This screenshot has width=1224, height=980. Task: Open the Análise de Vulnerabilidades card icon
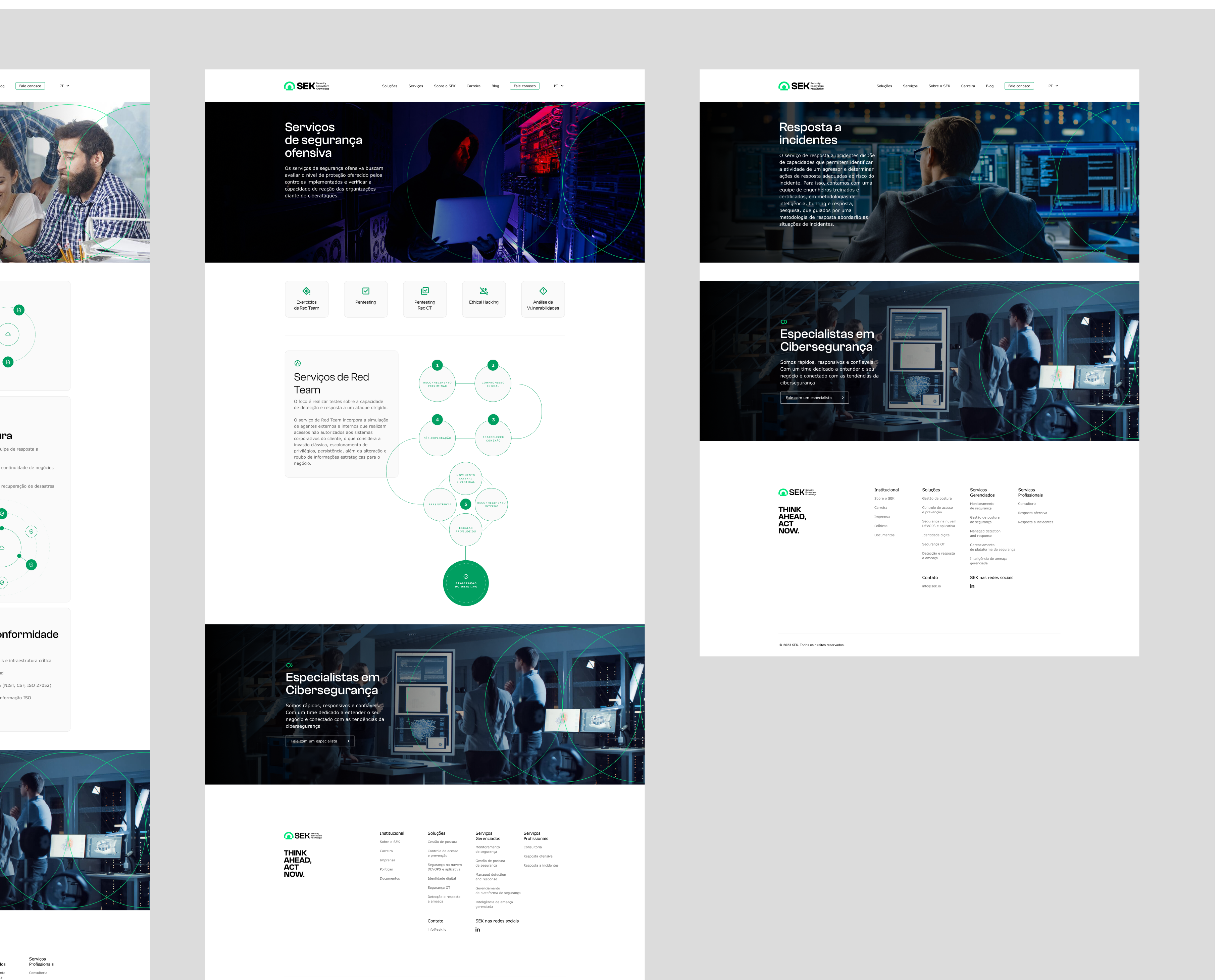(543, 291)
